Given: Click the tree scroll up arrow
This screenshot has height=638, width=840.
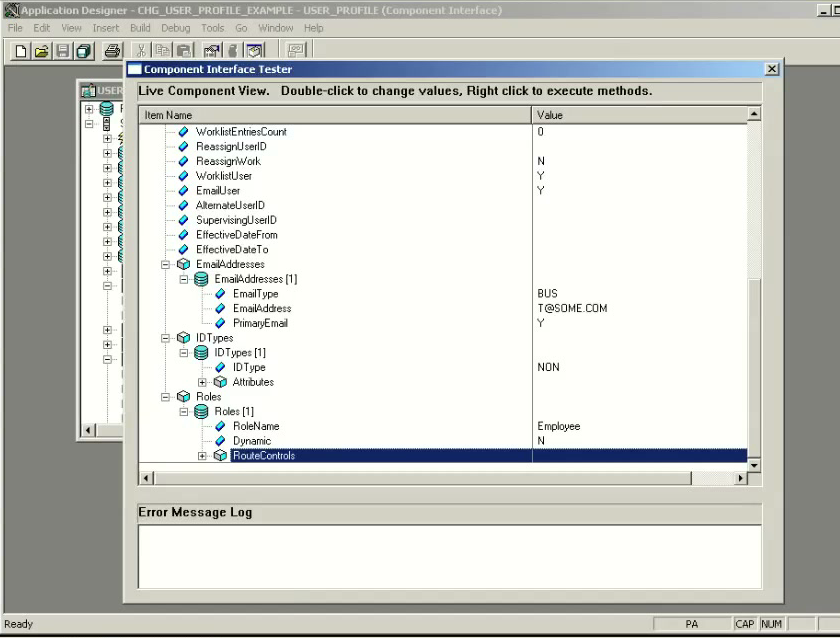Looking at the screenshot, I should coord(754,114).
